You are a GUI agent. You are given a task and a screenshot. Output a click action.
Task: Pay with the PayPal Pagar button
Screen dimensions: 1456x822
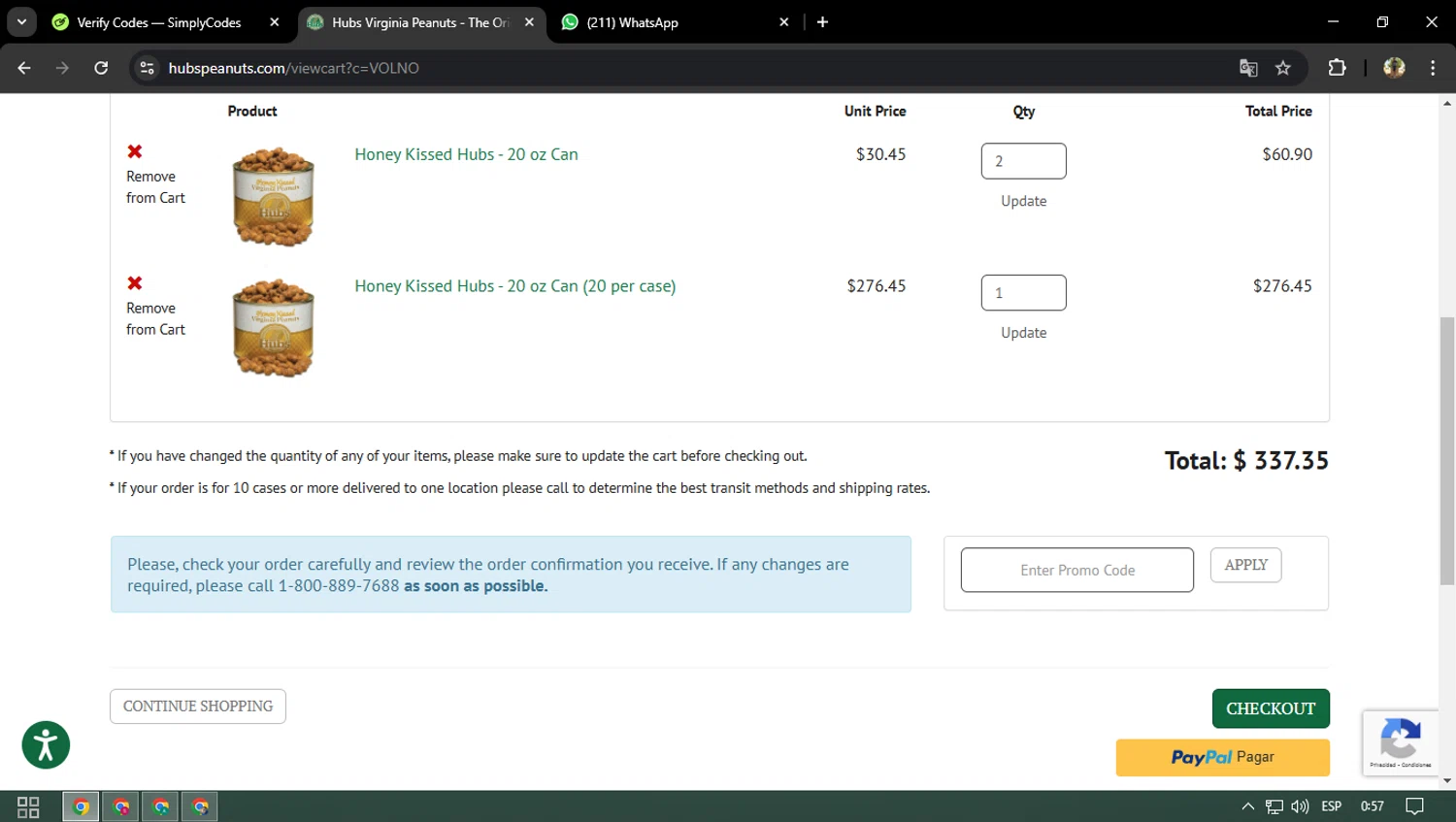[x=1222, y=757]
